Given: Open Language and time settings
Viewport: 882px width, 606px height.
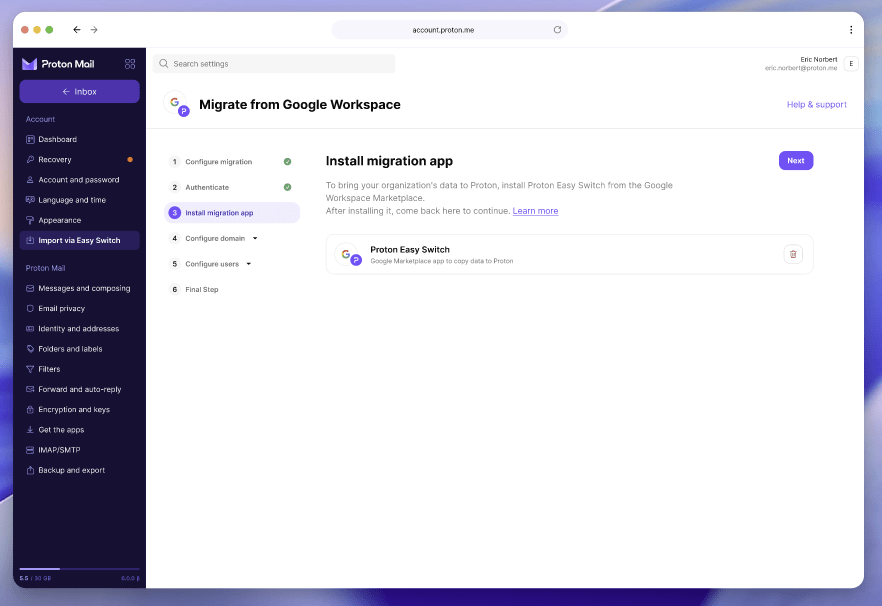Looking at the screenshot, I should 79,200.
